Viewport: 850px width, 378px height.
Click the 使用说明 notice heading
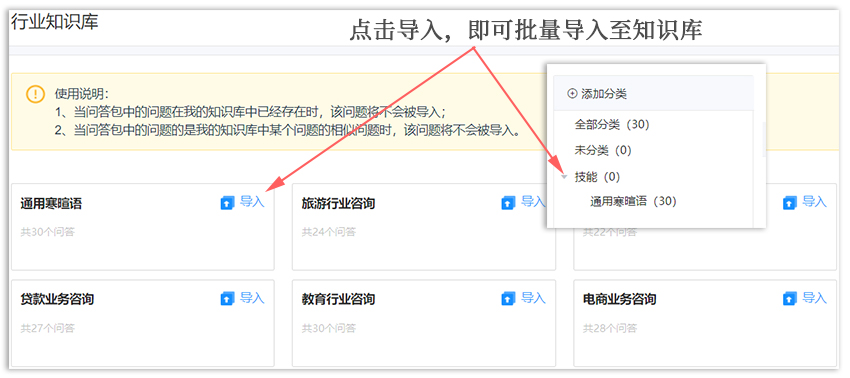pyautogui.click(x=81, y=93)
